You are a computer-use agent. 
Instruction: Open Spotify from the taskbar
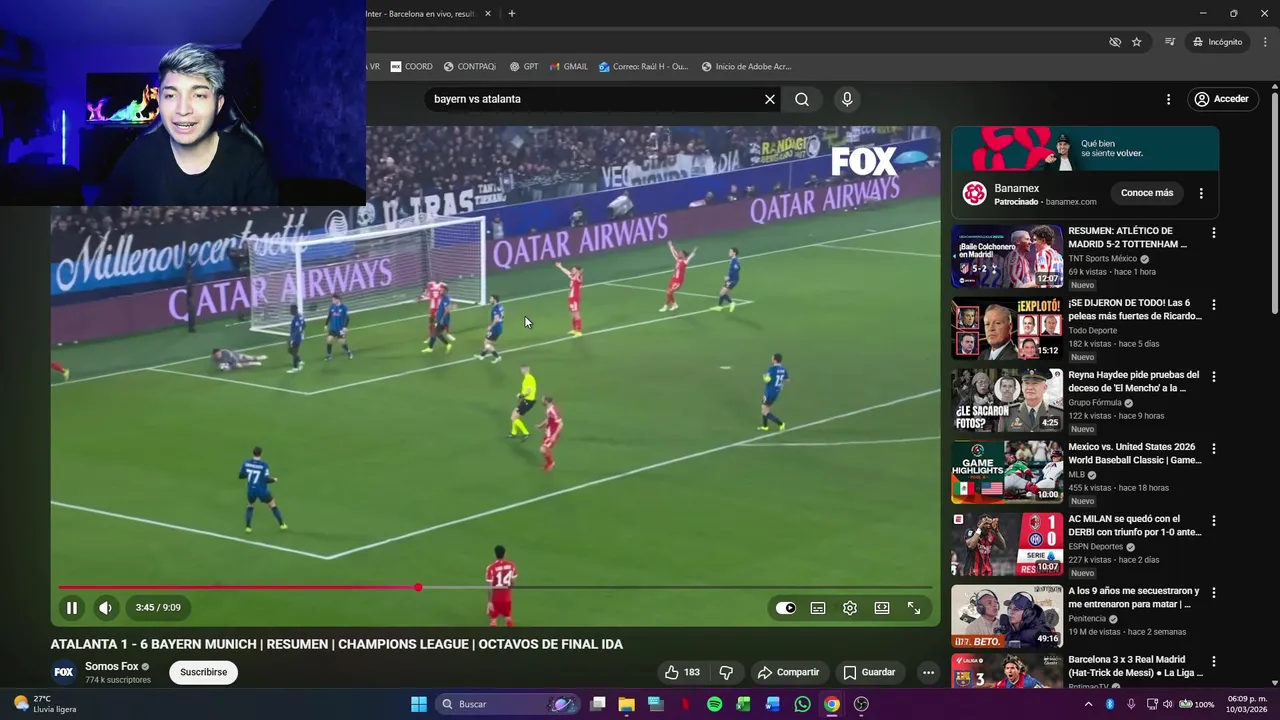(x=714, y=704)
